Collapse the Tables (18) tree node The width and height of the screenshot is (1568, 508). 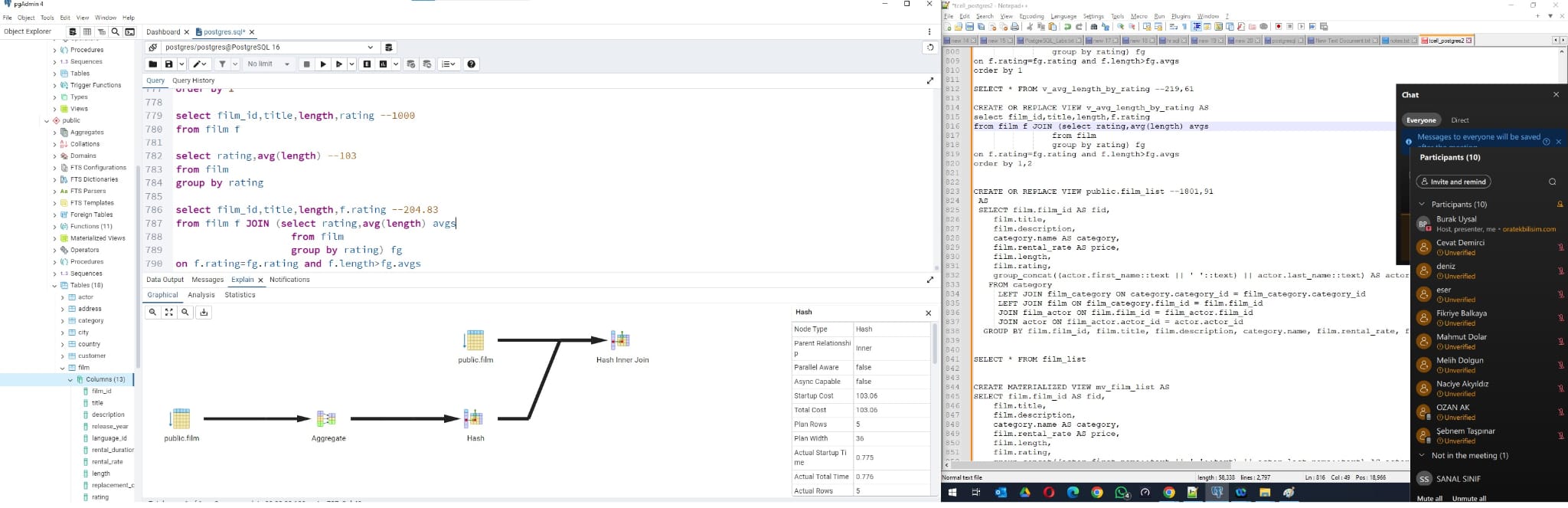point(54,285)
